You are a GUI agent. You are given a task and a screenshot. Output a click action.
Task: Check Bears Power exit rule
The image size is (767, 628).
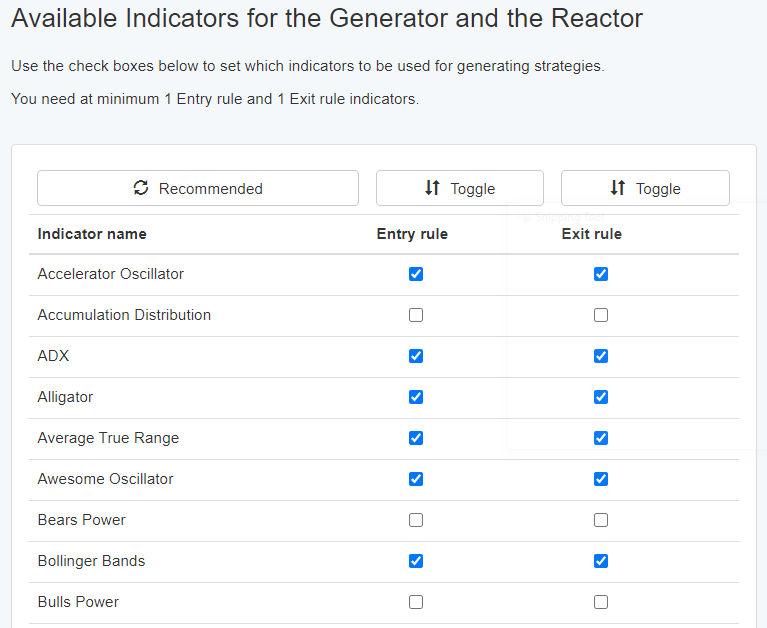(601, 520)
